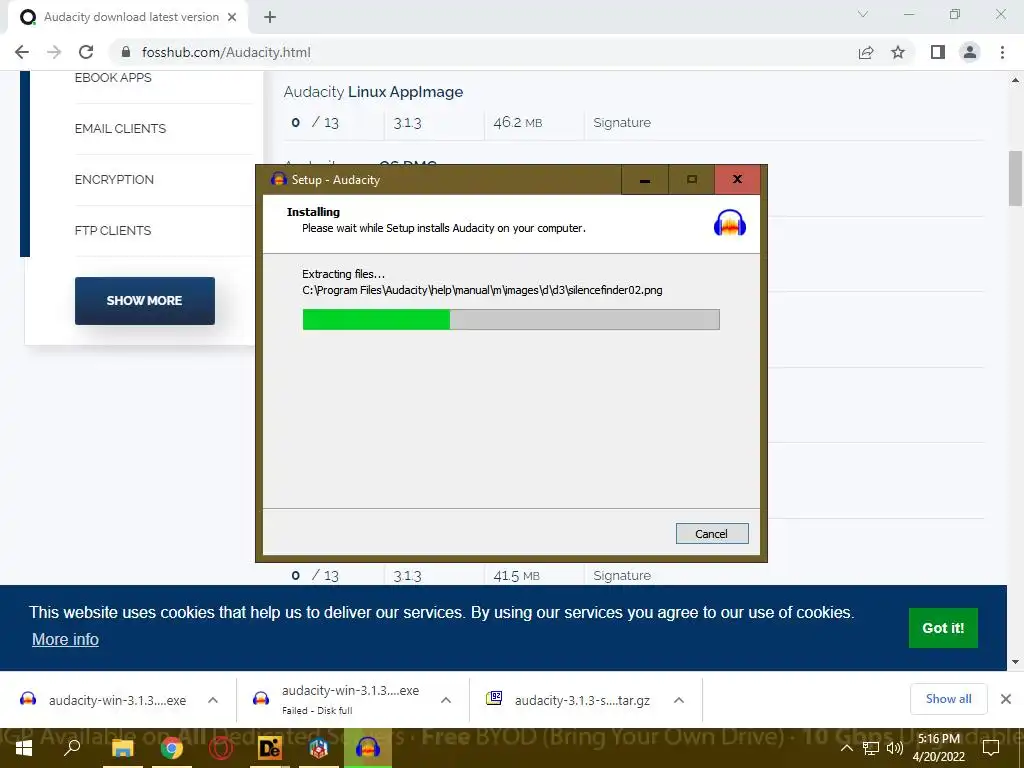This screenshot has height=768, width=1024.
Task: Open the More info cookie link
Action: click(65, 639)
